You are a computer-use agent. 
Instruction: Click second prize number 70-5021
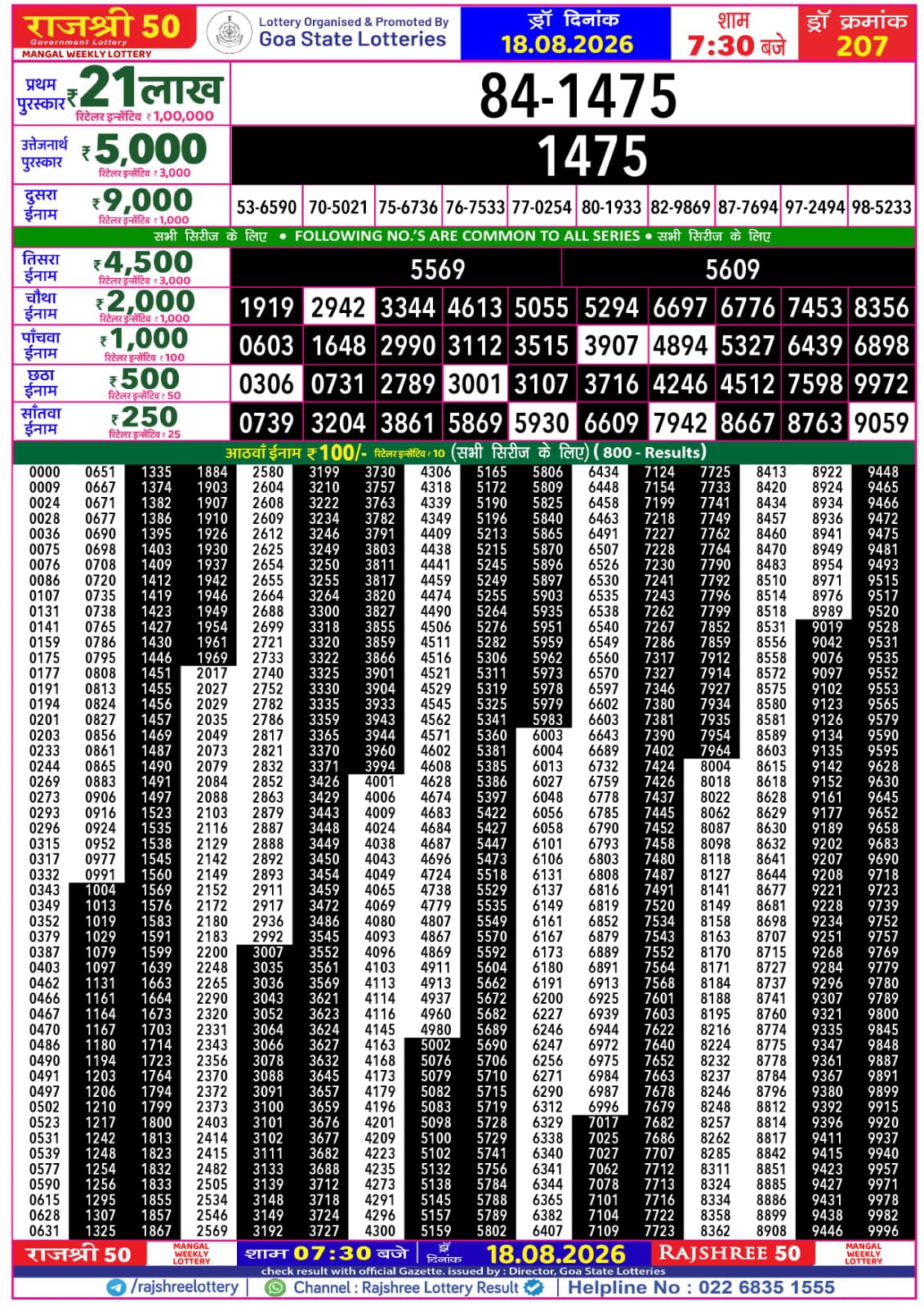coord(338,208)
